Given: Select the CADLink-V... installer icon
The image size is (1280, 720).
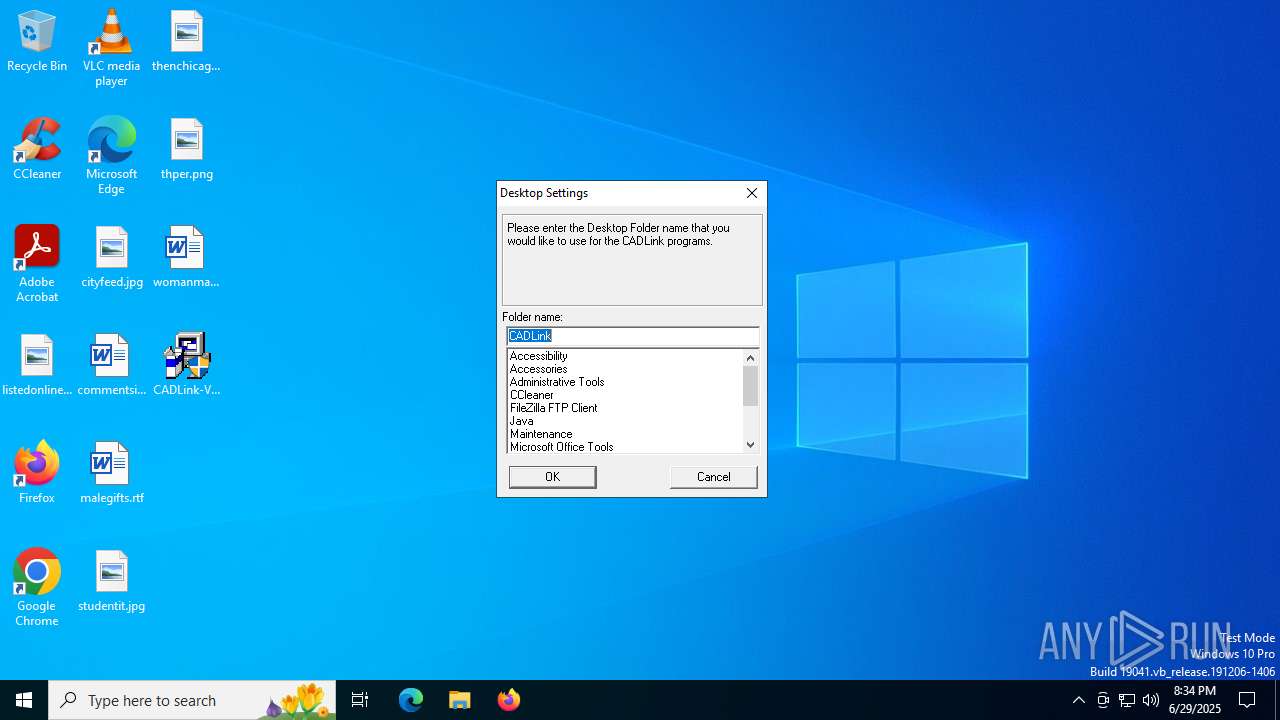Looking at the screenshot, I should pos(186,366).
